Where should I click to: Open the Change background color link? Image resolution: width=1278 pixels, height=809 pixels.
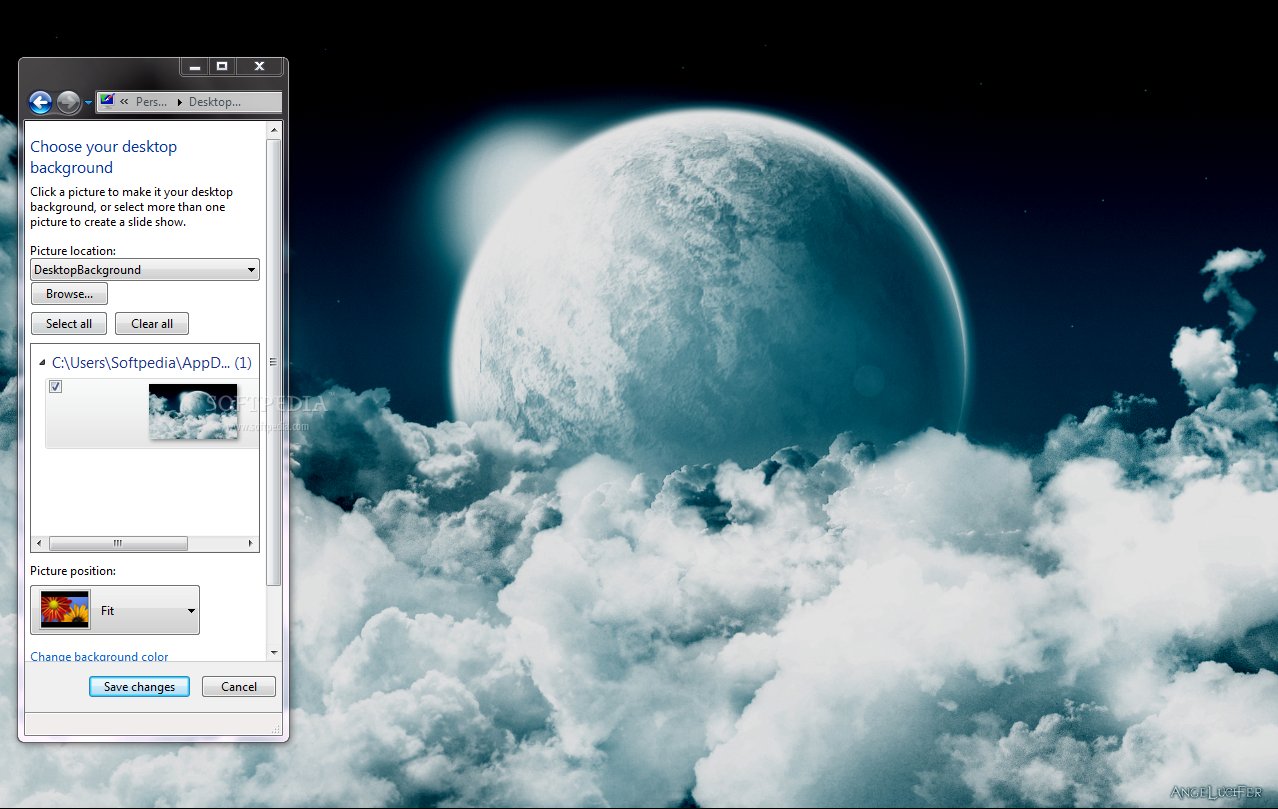(99, 657)
